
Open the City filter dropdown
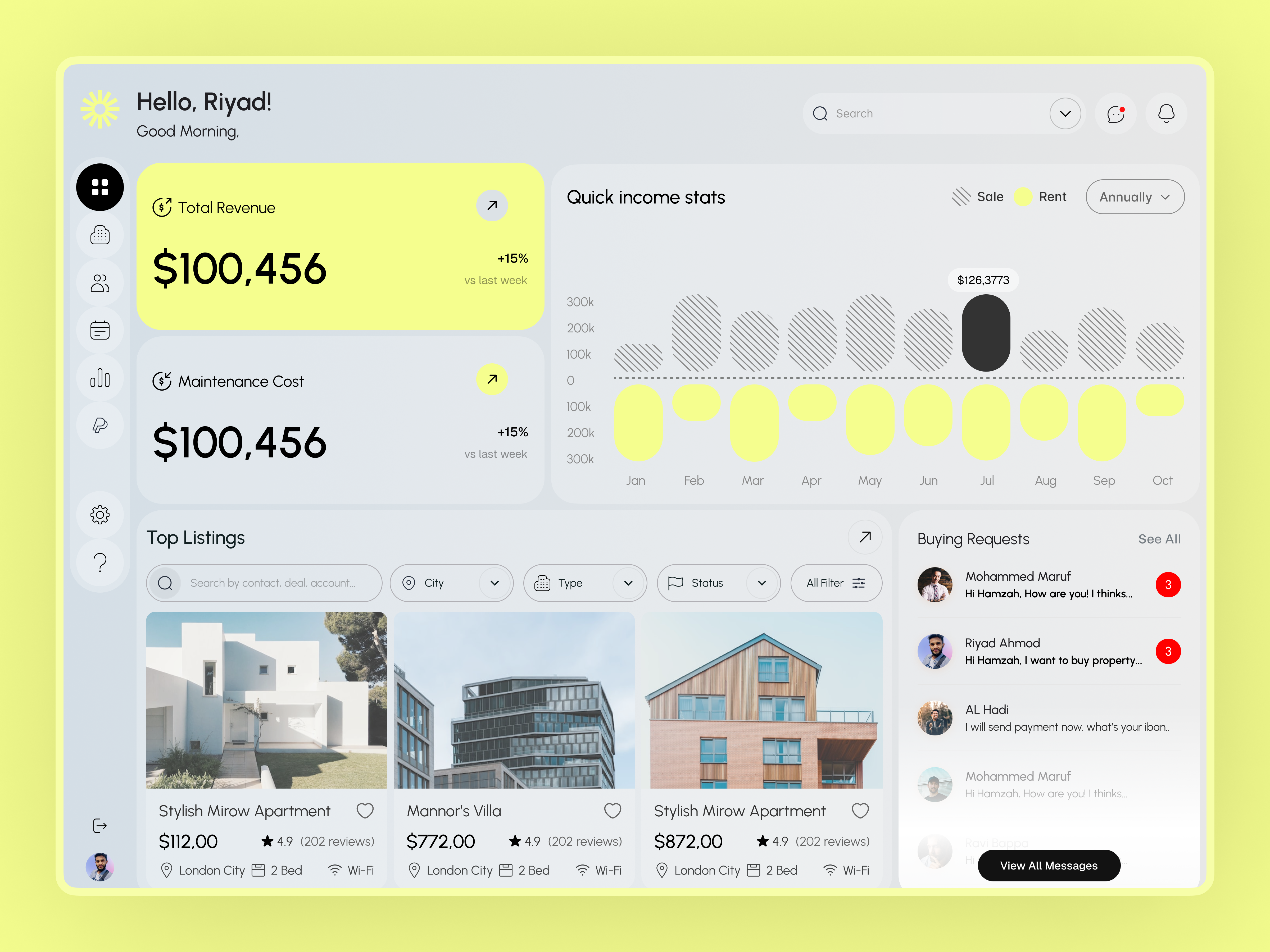[x=451, y=583]
